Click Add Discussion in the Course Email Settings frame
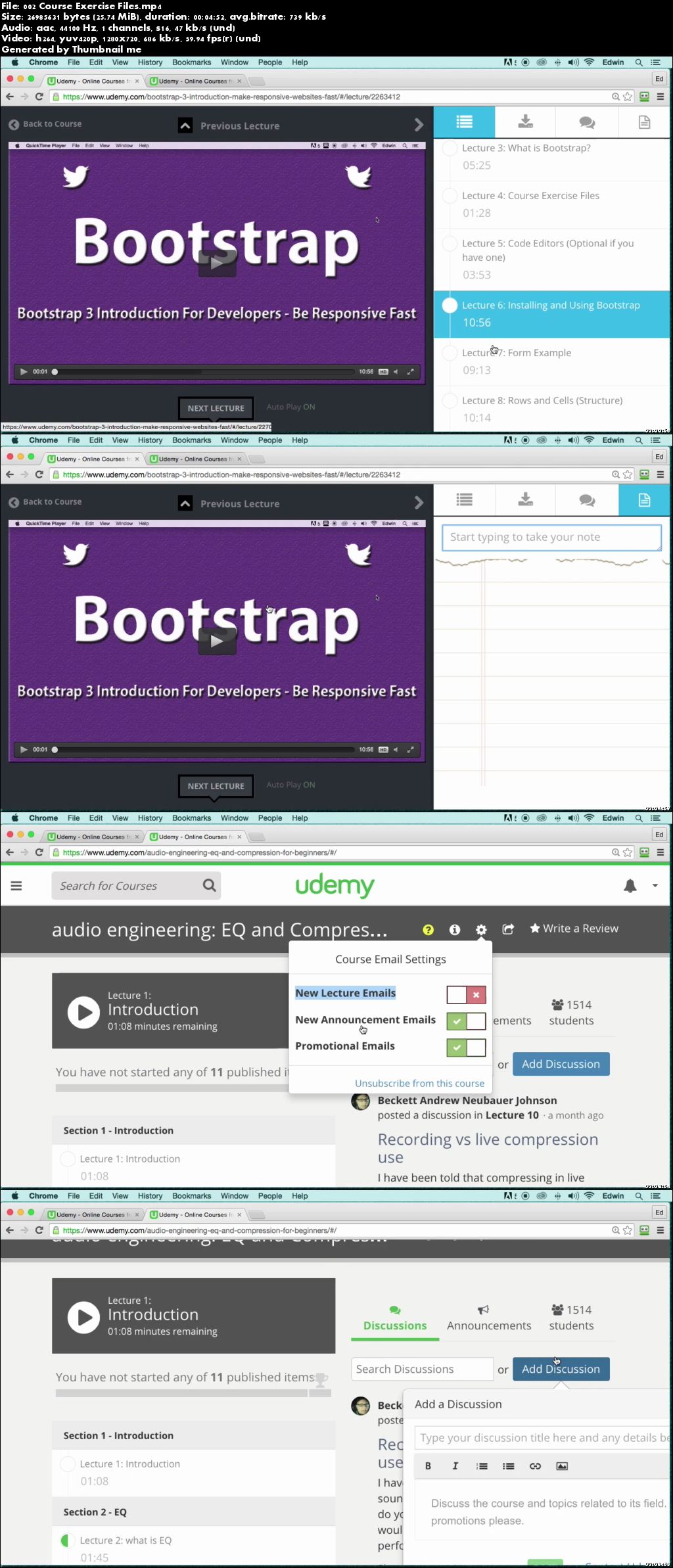 561,1064
